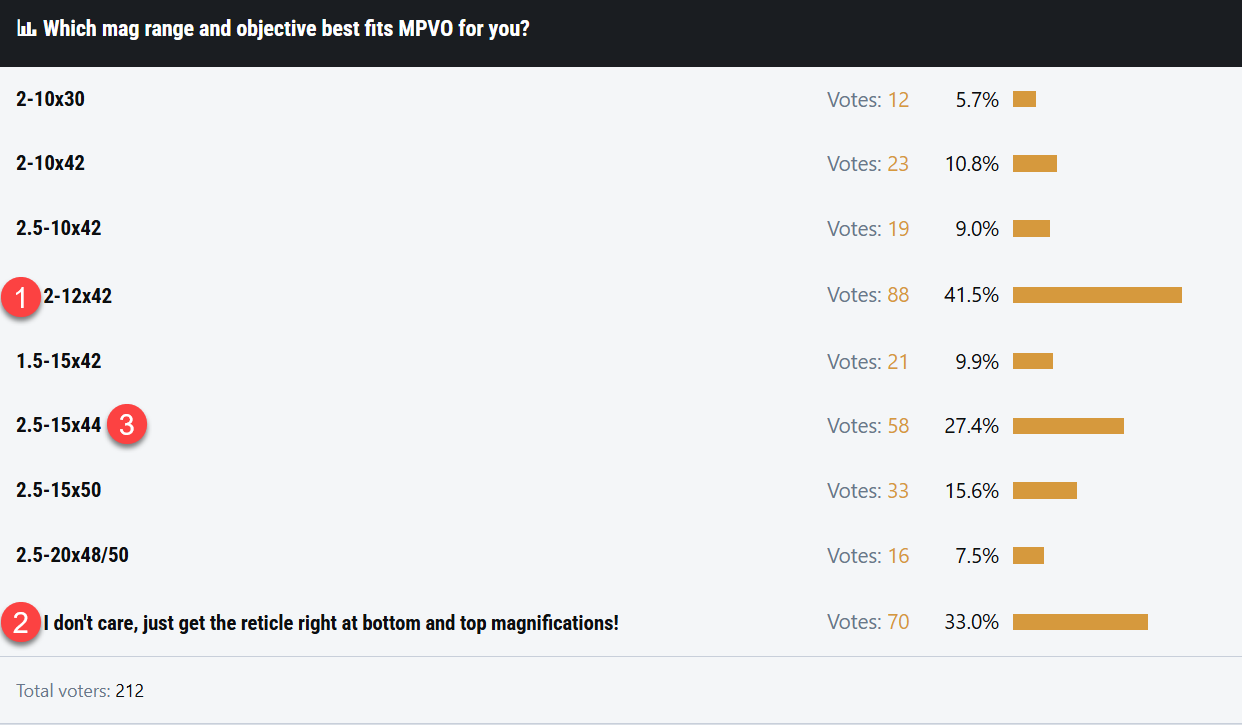Click the 41.5% result bar
1242x725 pixels.
pos(1097,295)
